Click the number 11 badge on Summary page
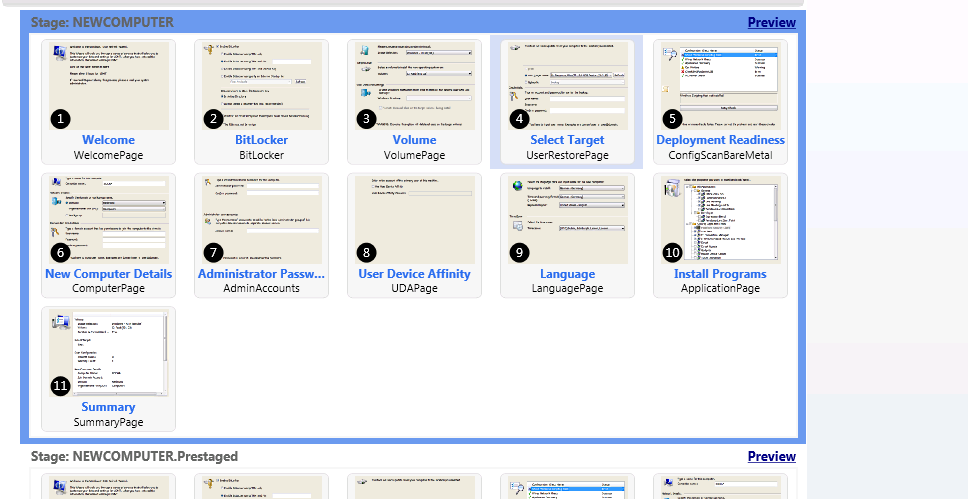The height and width of the screenshot is (499, 968). [61, 385]
